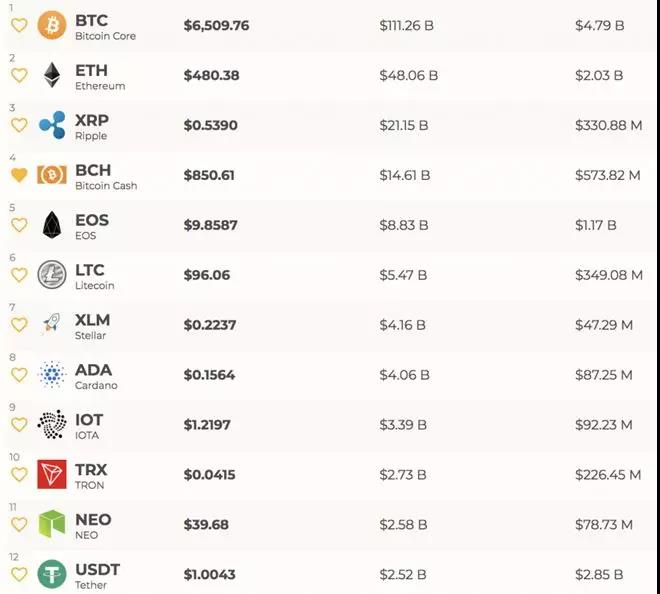Click the Bitcoin Core orange coin icon
This screenshot has width=660, height=594.
[52, 25]
